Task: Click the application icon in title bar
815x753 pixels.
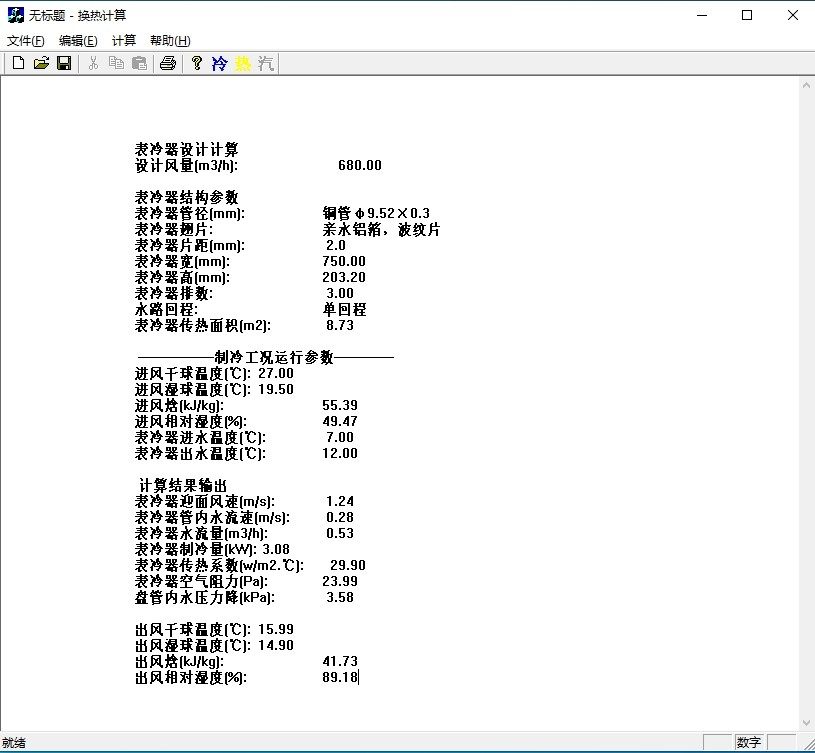Action: 16,15
